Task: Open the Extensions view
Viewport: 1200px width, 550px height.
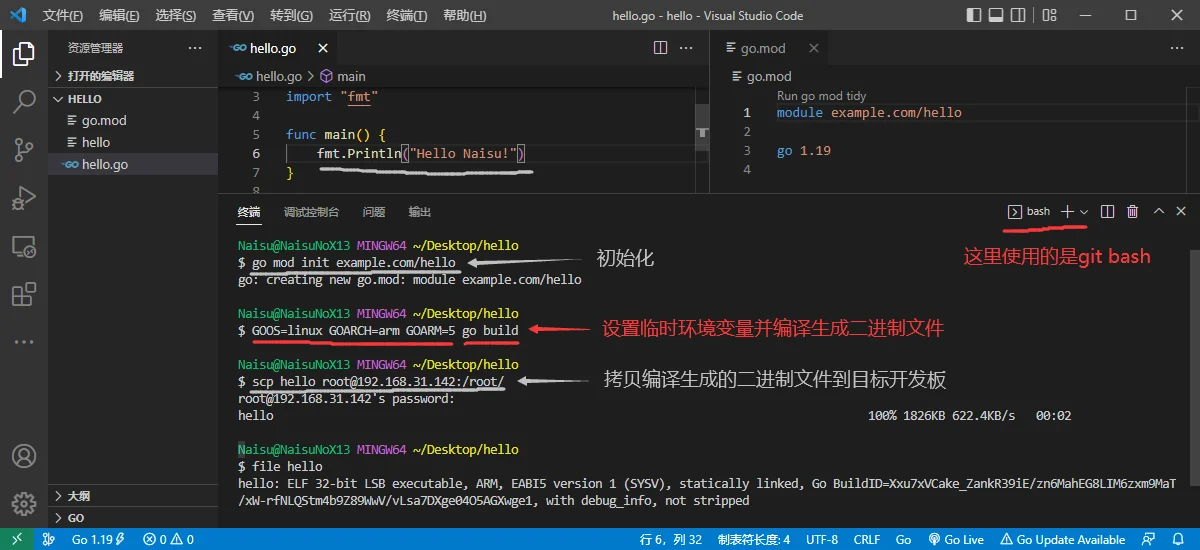Action: pos(23,294)
